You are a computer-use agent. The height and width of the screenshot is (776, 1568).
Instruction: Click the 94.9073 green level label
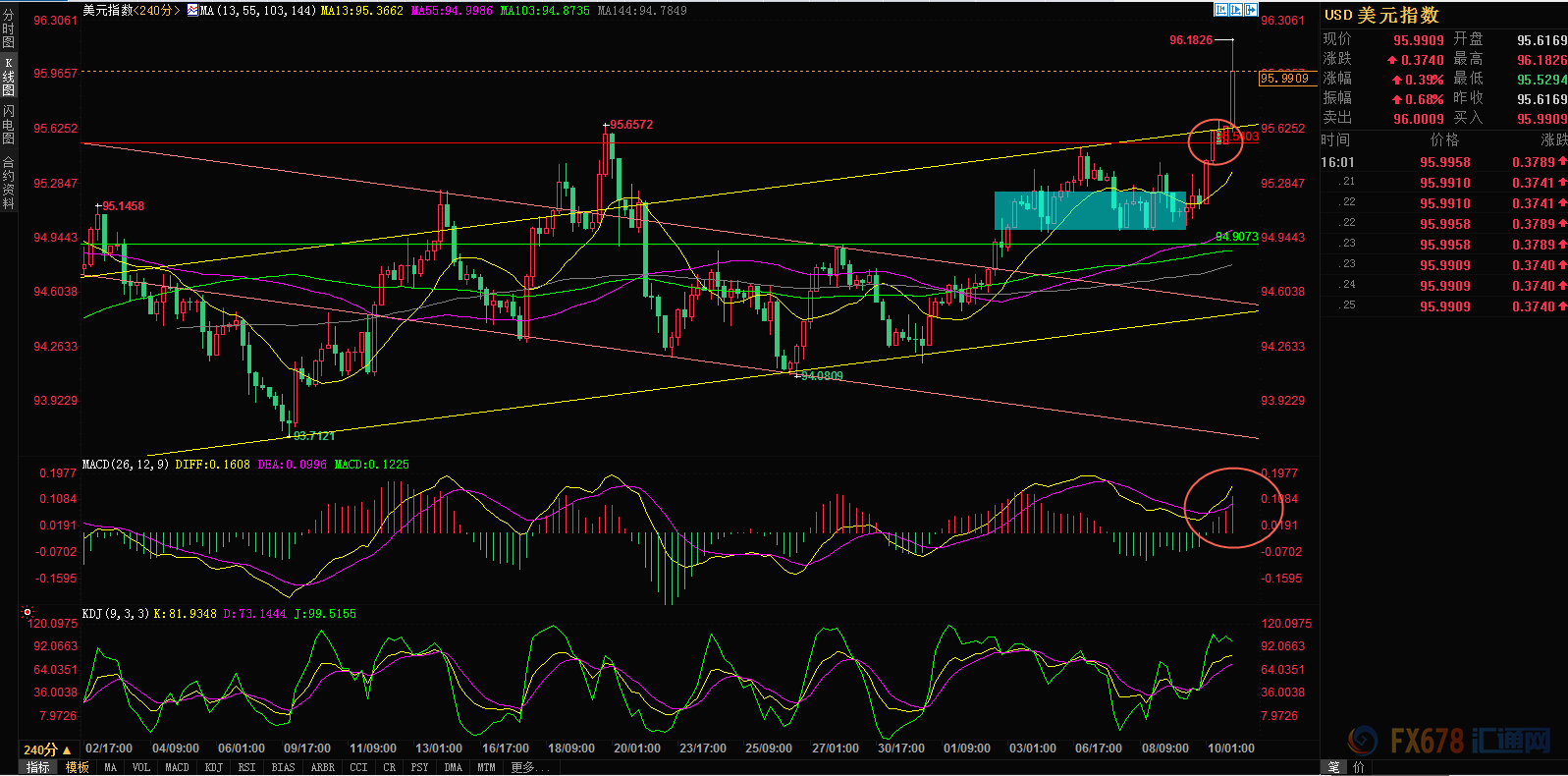point(1236,237)
